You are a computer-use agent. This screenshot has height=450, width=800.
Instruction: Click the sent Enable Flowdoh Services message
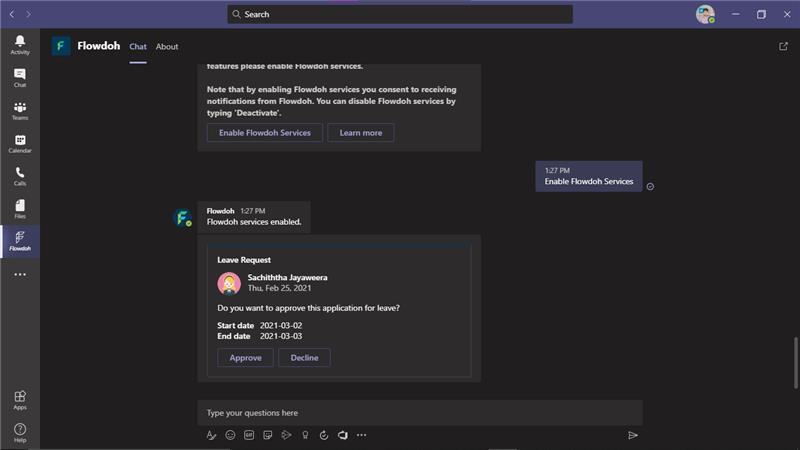click(x=589, y=177)
